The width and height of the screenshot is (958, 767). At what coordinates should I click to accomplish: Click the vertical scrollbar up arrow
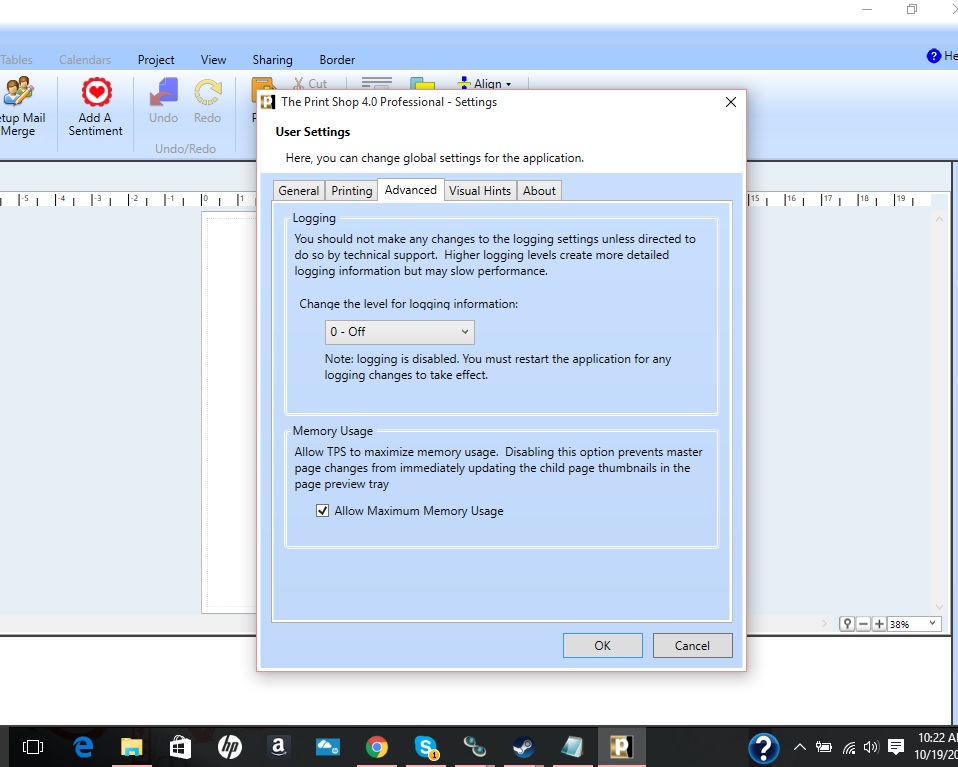[x=940, y=219]
